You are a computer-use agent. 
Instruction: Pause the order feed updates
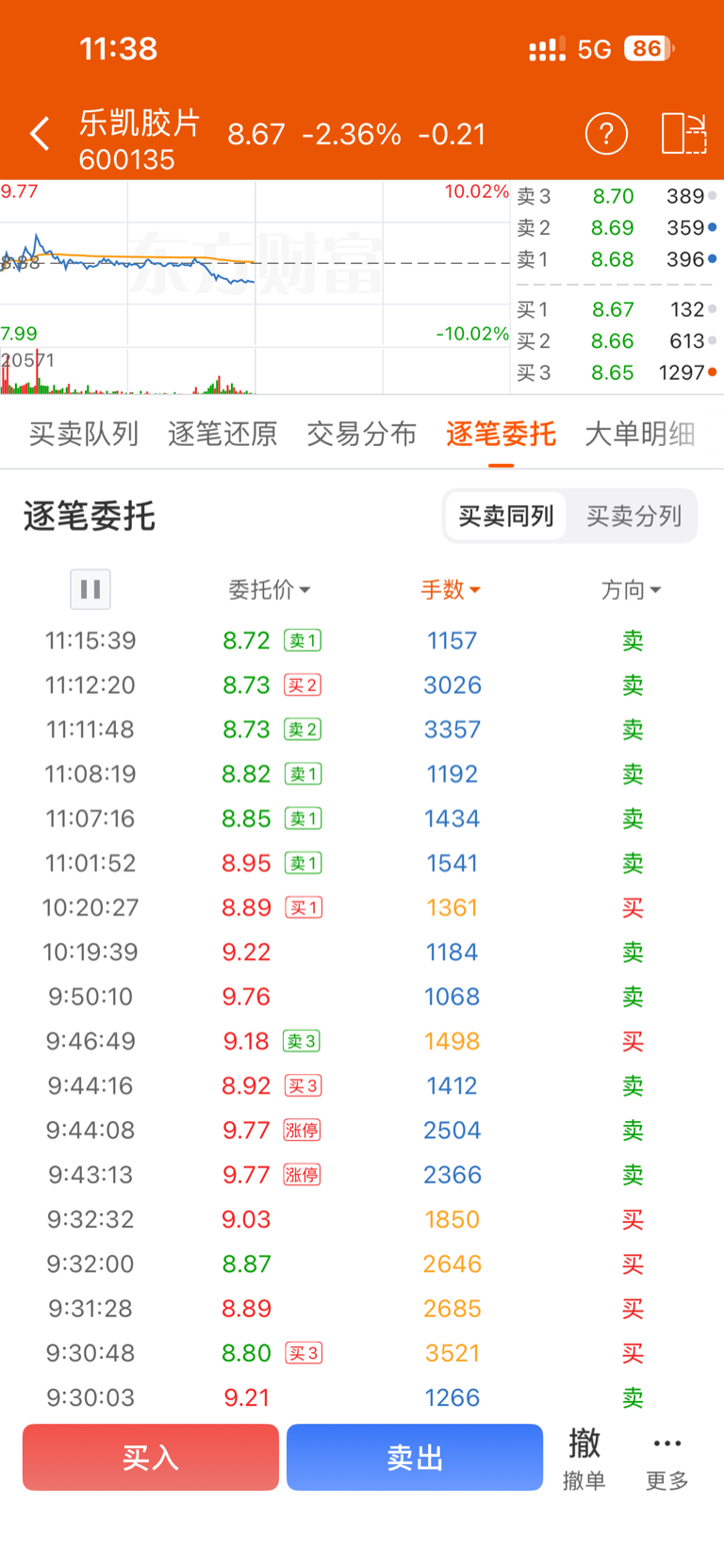point(90,589)
